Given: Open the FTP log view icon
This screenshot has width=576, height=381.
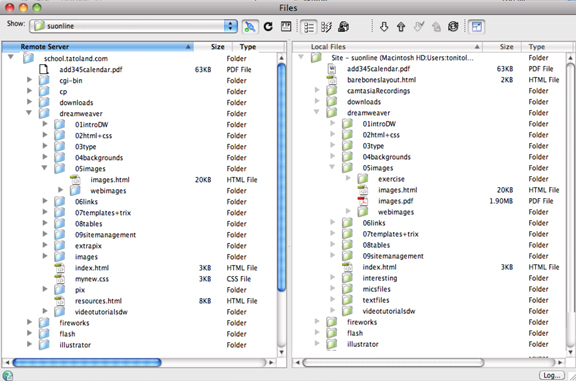Looking at the screenshot, I should (x=286, y=26).
